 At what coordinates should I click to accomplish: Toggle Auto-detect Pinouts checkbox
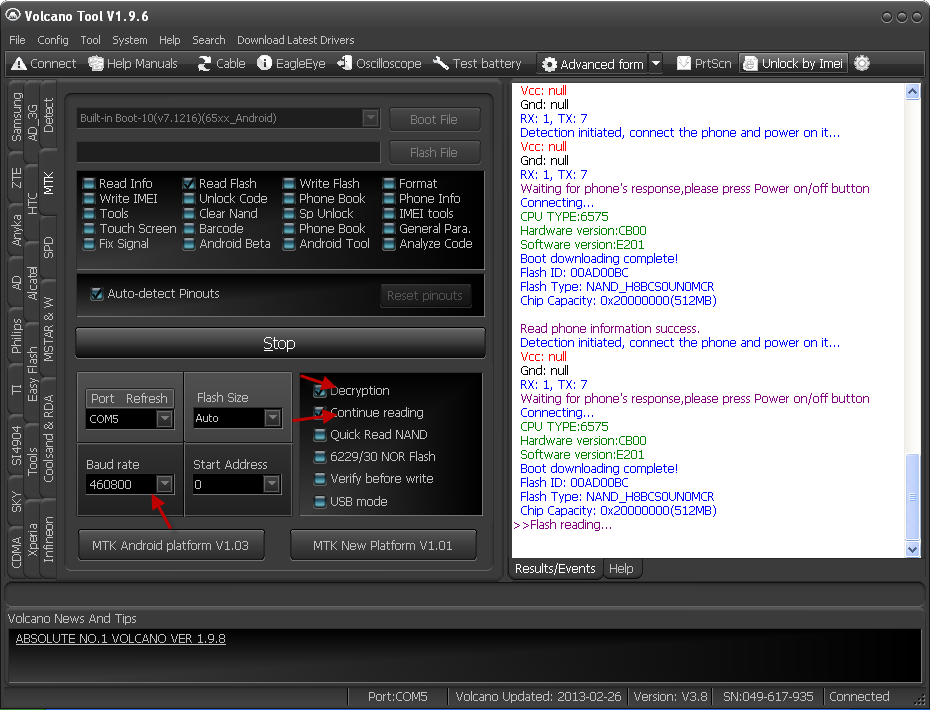pos(96,294)
